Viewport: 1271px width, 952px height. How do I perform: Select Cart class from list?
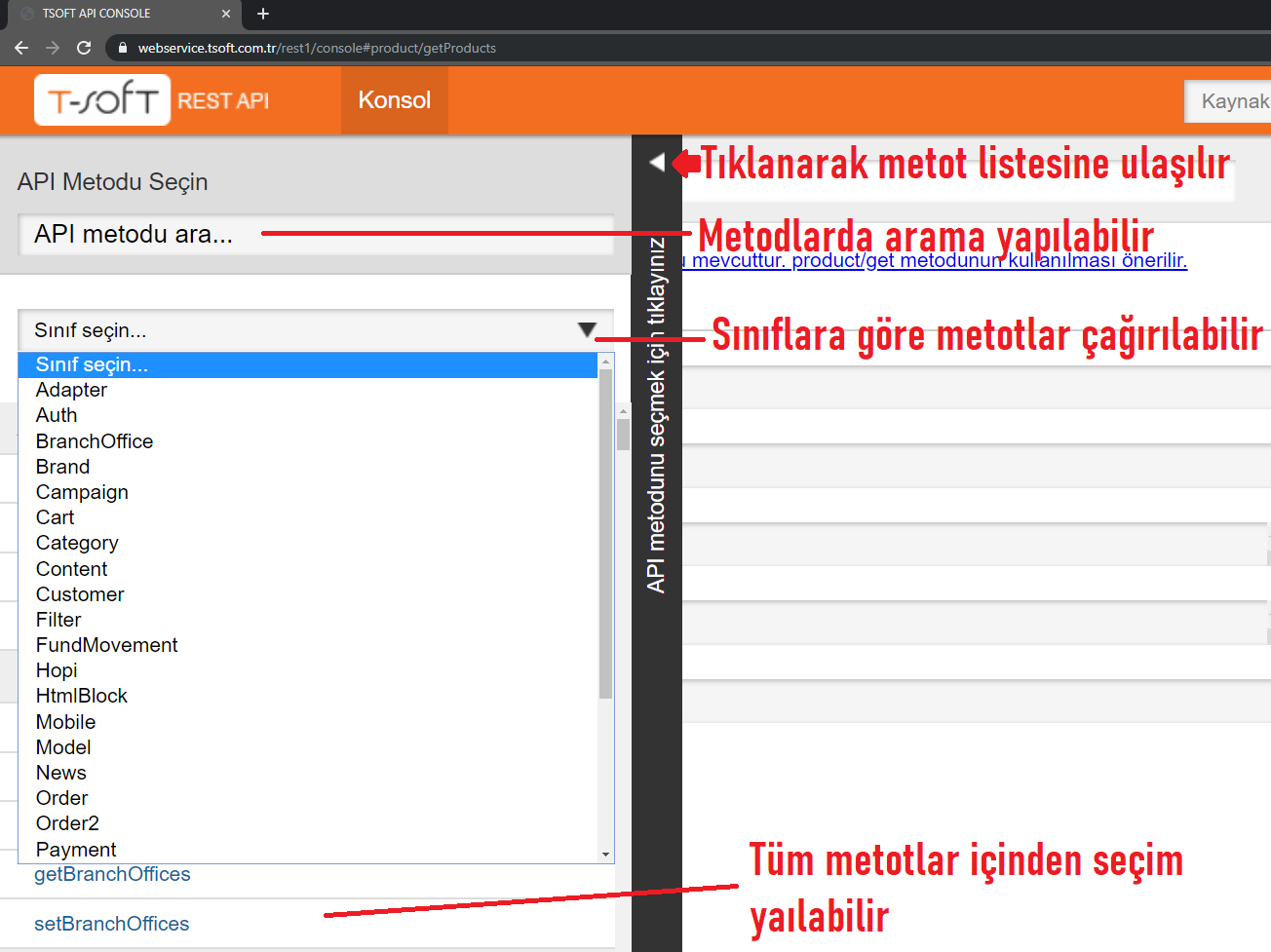coord(308,517)
